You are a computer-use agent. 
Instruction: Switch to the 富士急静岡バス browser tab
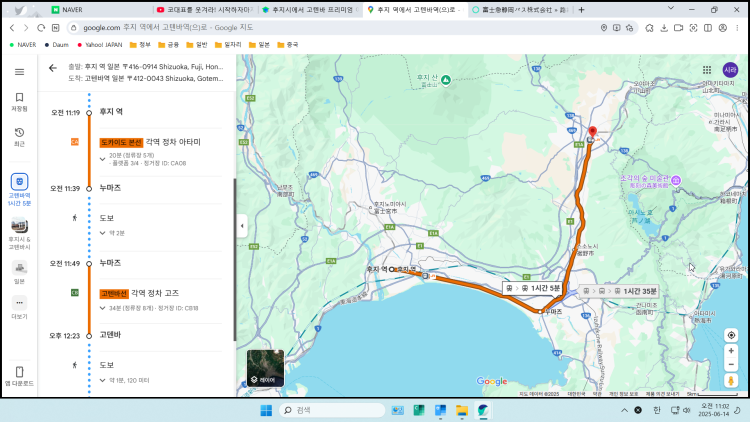[519, 10]
